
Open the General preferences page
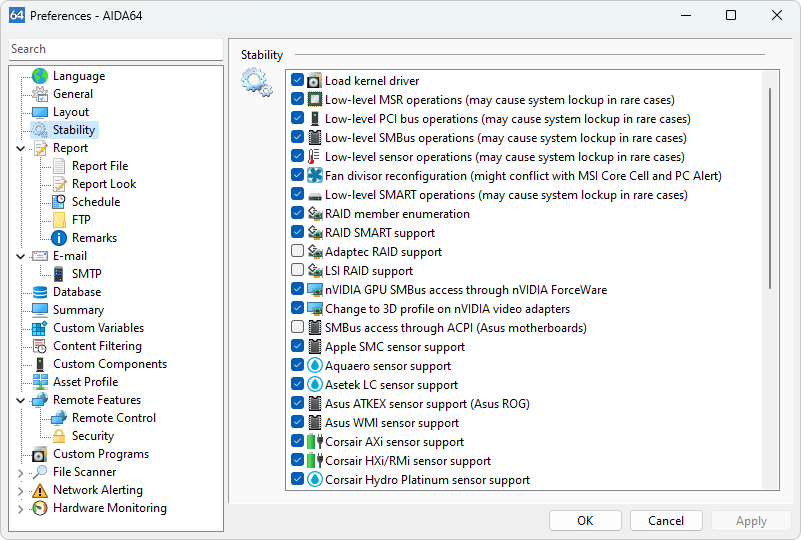(x=73, y=94)
